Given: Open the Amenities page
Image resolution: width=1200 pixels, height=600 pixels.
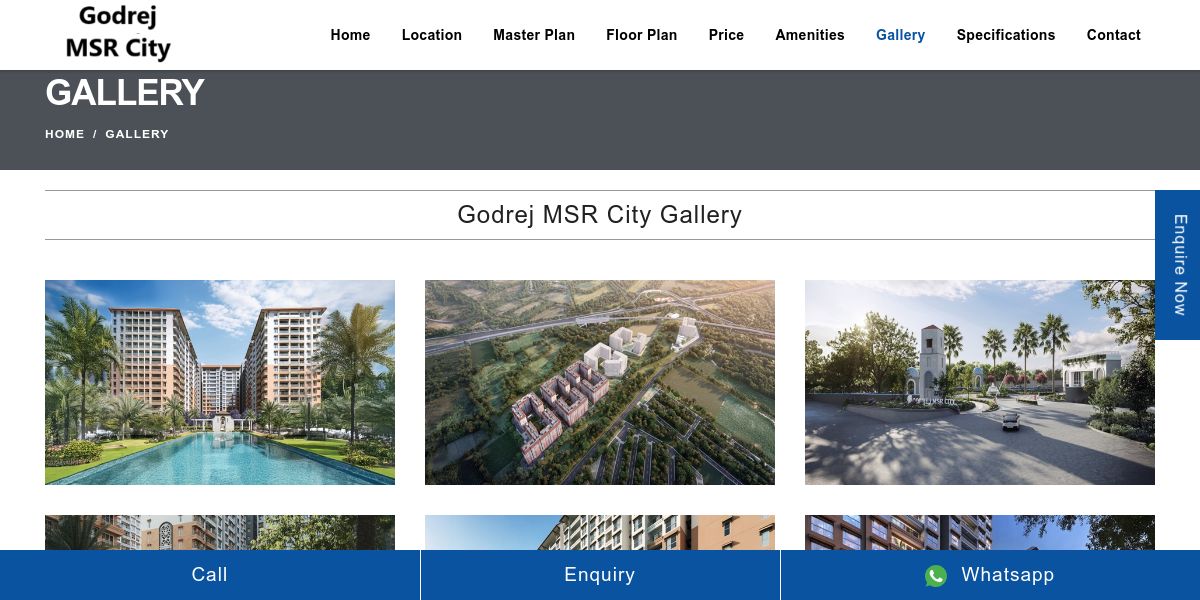Looking at the screenshot, I should [x=810, y=35].
